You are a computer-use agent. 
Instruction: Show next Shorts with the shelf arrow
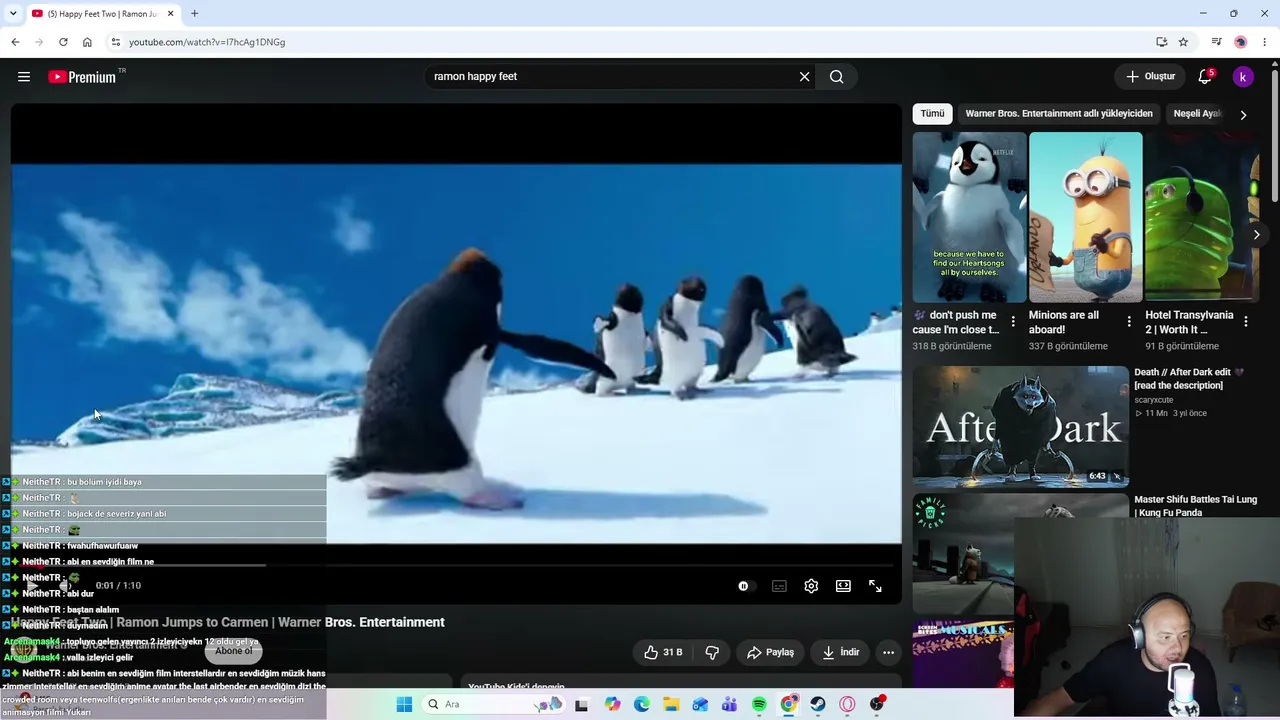pyautogui.click(x=1257, y=234)
